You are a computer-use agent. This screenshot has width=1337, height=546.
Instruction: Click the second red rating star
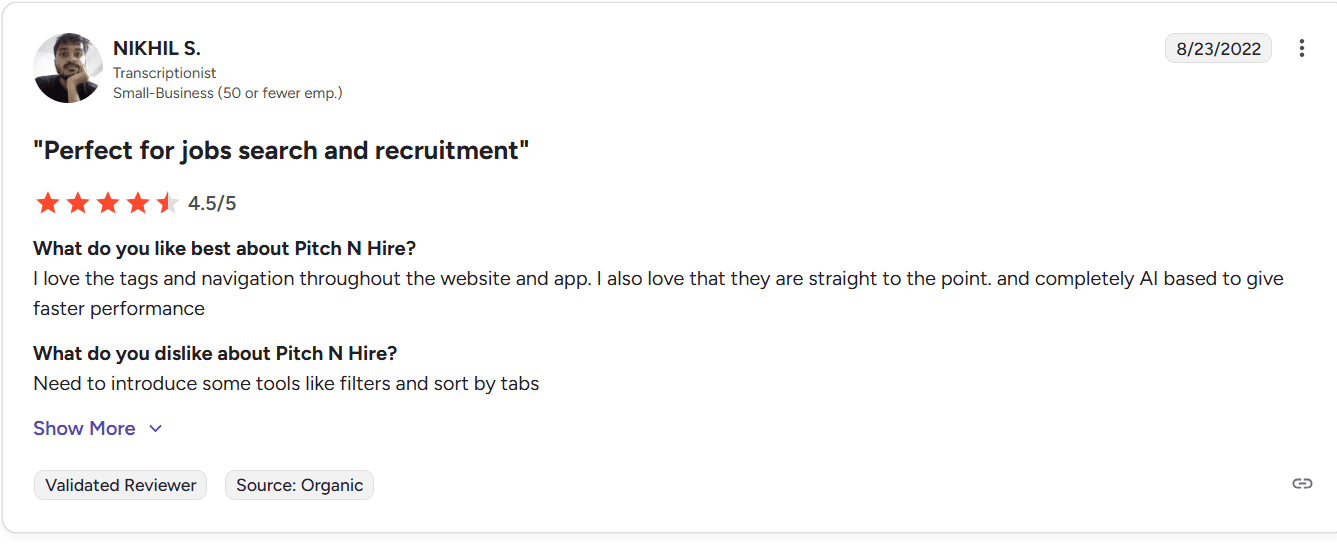pyautogui.click(x=77, y=203)
